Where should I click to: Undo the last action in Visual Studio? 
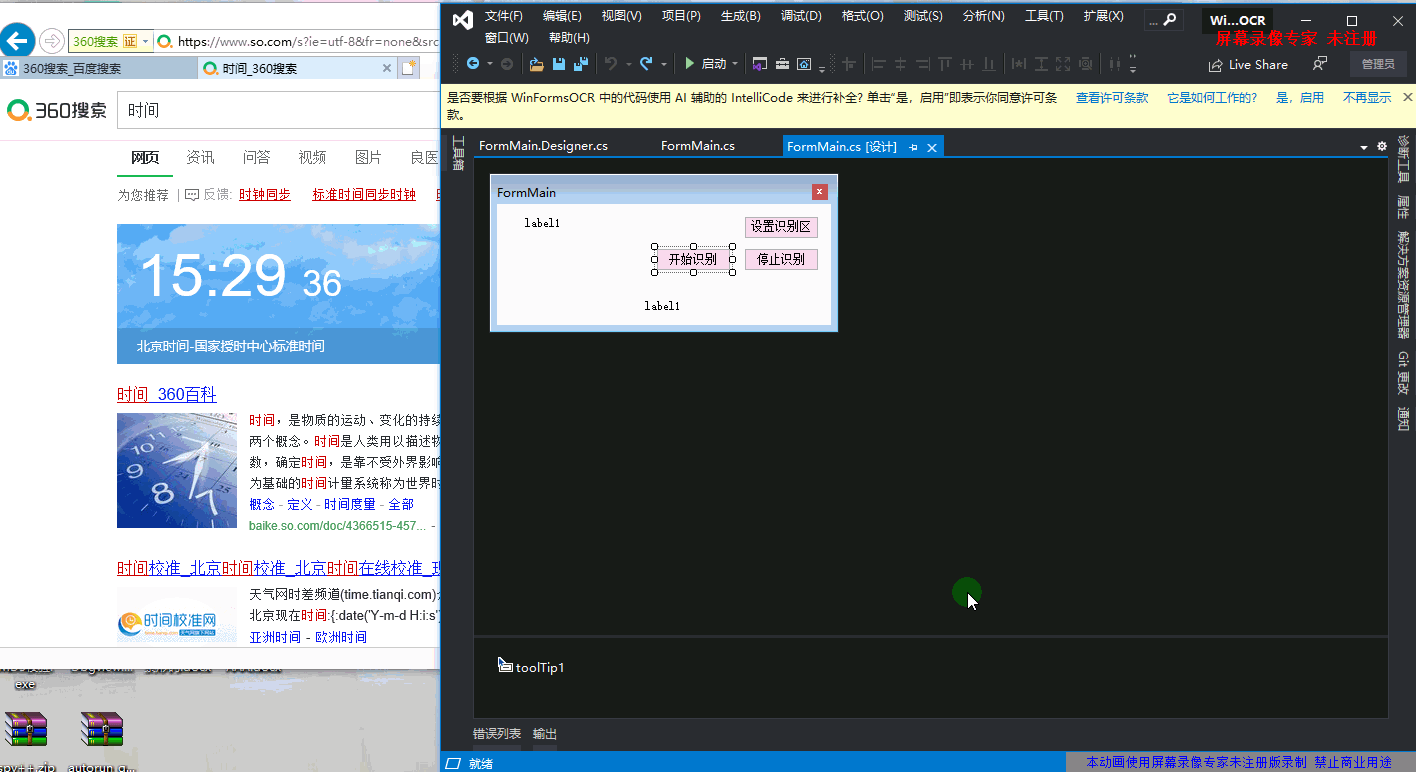tap(611, 64)
